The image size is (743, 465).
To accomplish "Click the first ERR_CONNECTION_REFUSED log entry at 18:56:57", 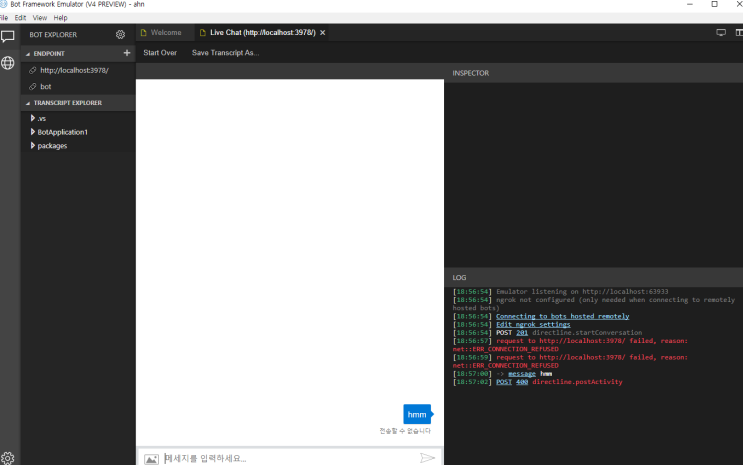I will (x=570, y=345).
